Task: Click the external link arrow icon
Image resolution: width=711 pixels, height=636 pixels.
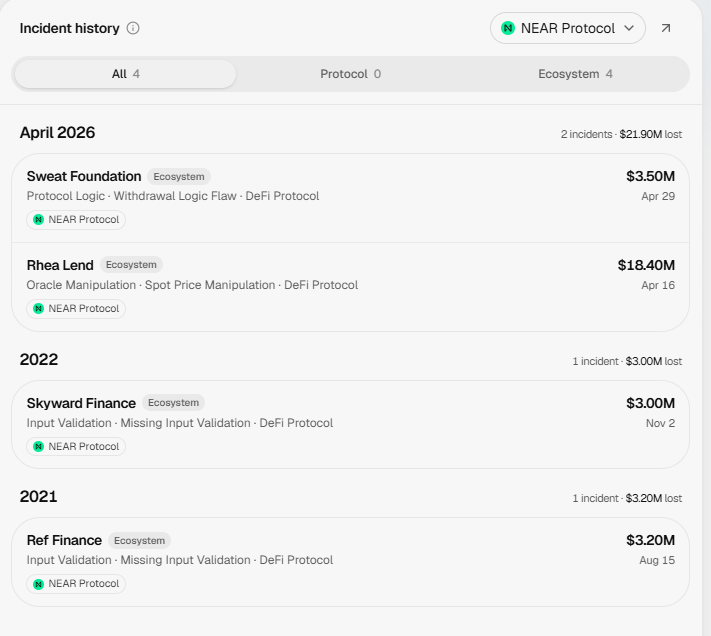Action: (666, 28)
